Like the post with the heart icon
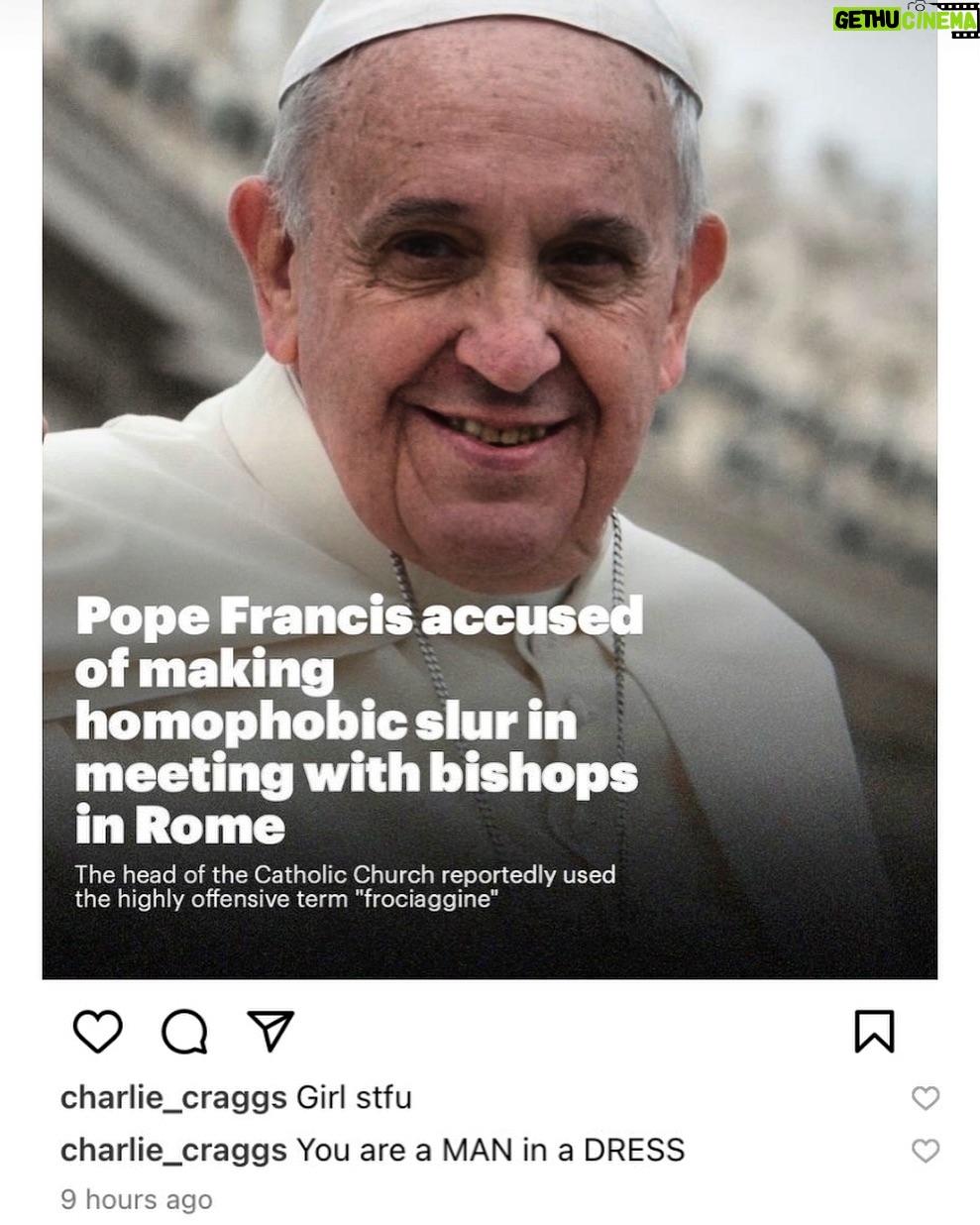The image size is (980, 1225). [x=98, y=1031]
